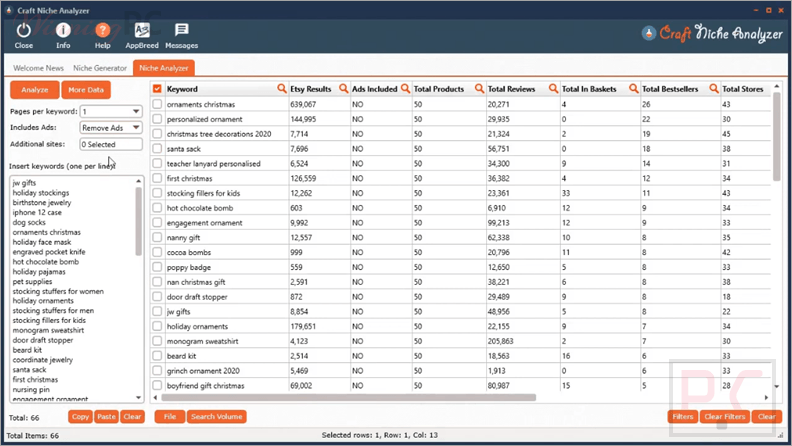Click 'stocking stuffers for women' in keyword list
Image resolution: width=792 pixels, height=446 pixels.
click(x=58, y=291)
